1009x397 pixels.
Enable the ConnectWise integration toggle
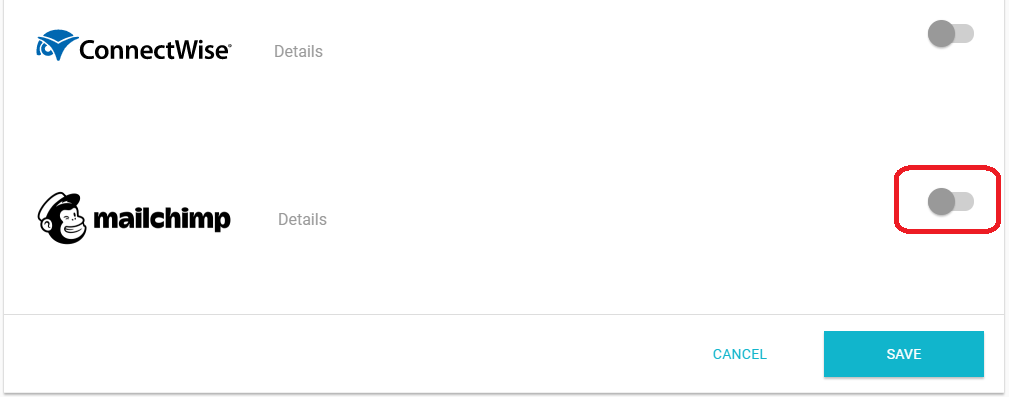950,33
